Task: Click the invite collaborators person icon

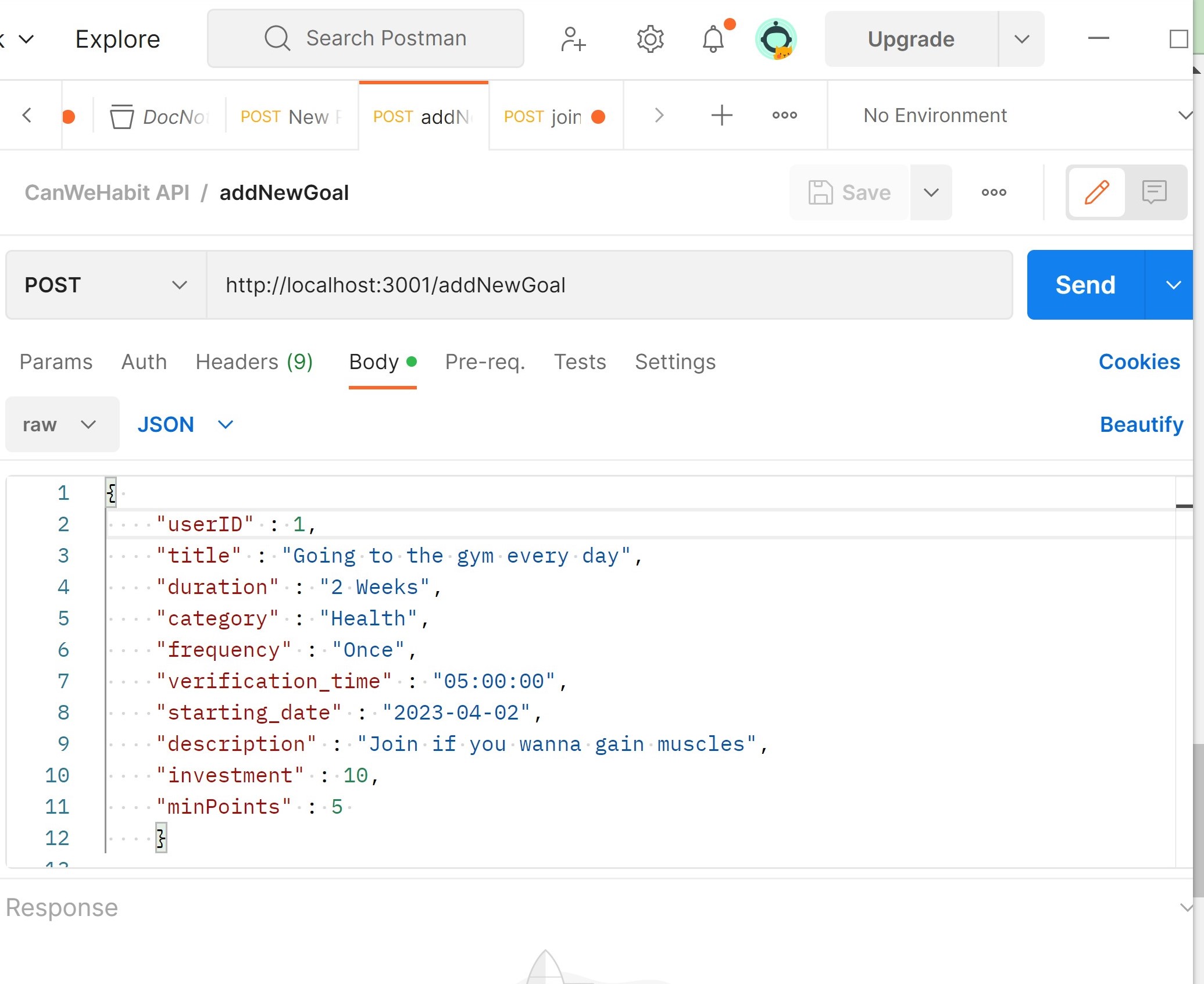Action: click(573, 39)
